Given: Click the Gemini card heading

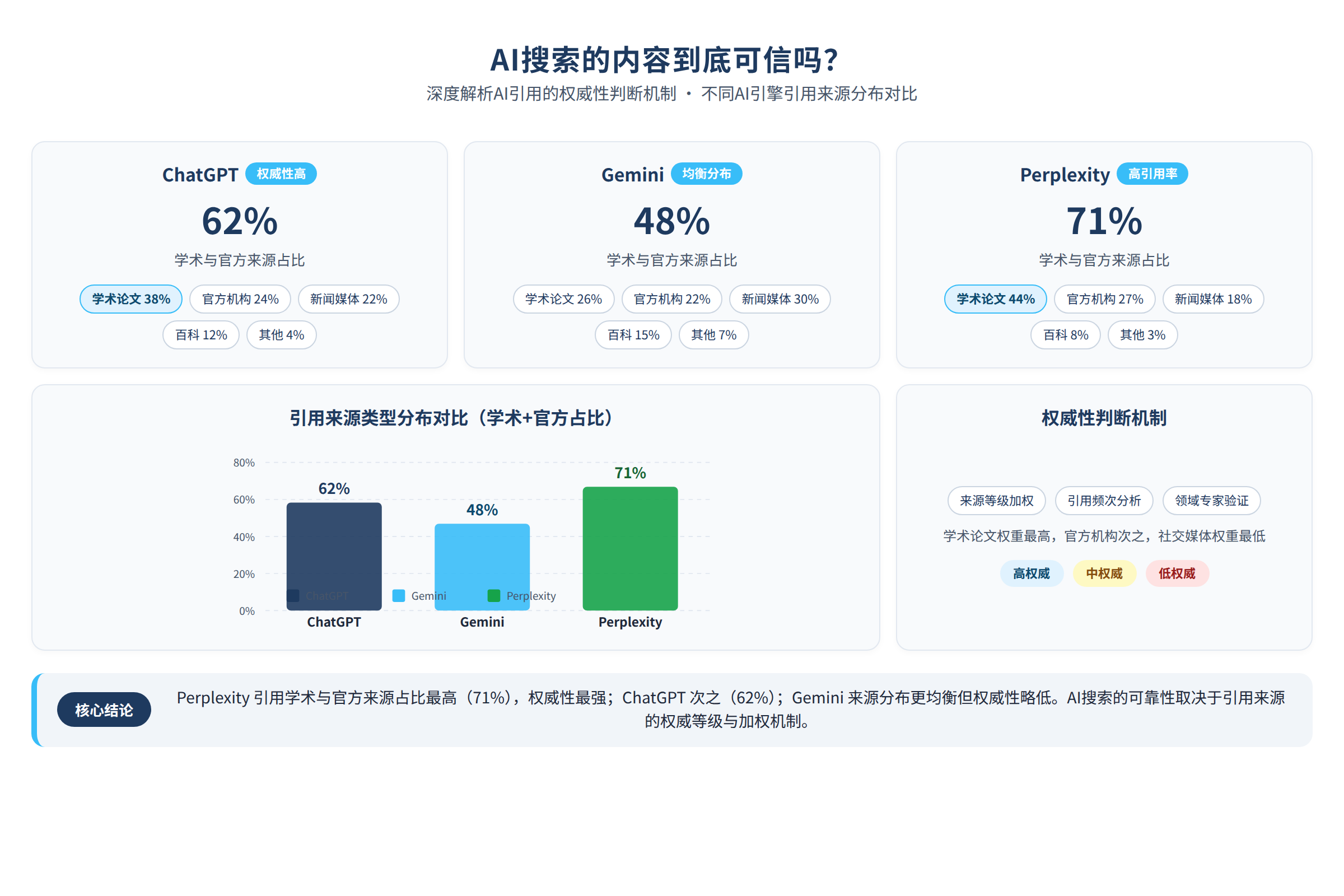Looking at the screenshot, I should tap(633, 174).
